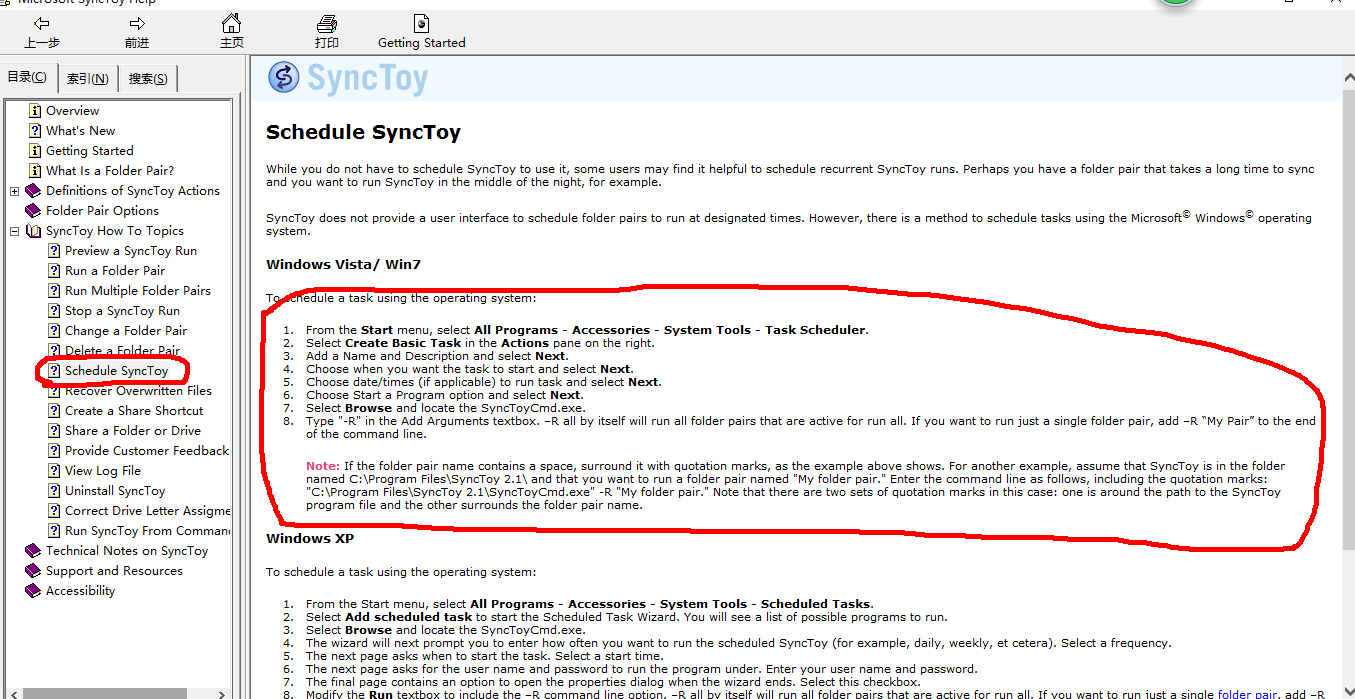
Task: Open Provide Customer Feedback topic
Action: 147,451
